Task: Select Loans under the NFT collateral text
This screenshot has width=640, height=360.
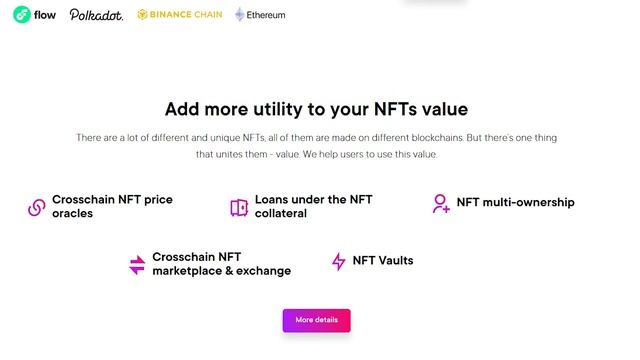Action: tap(313, 206)
